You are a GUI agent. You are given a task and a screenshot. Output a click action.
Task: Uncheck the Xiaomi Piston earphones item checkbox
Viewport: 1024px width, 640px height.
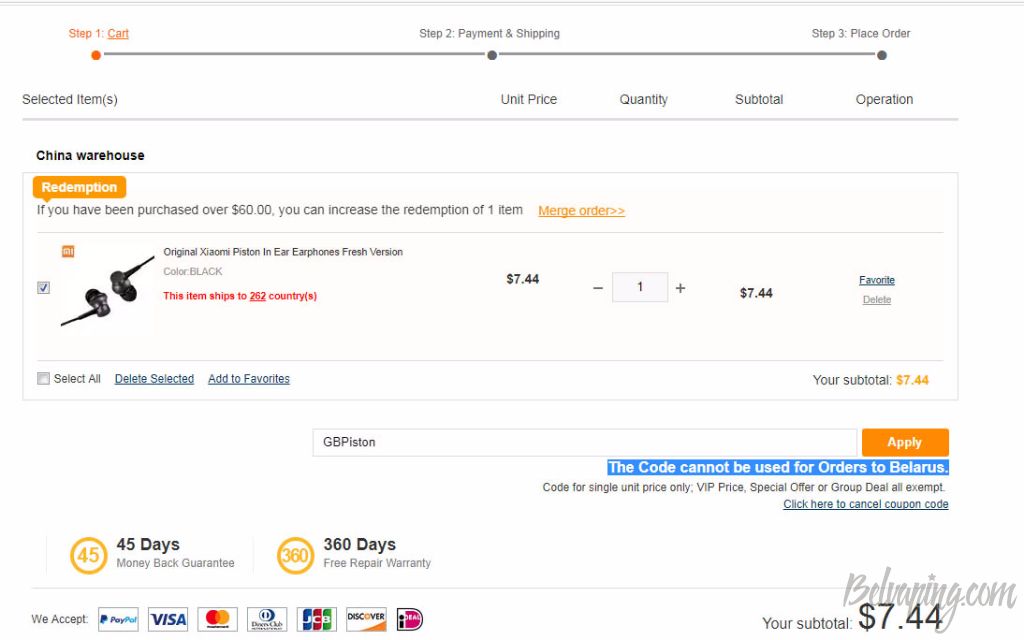pos(44,287)
